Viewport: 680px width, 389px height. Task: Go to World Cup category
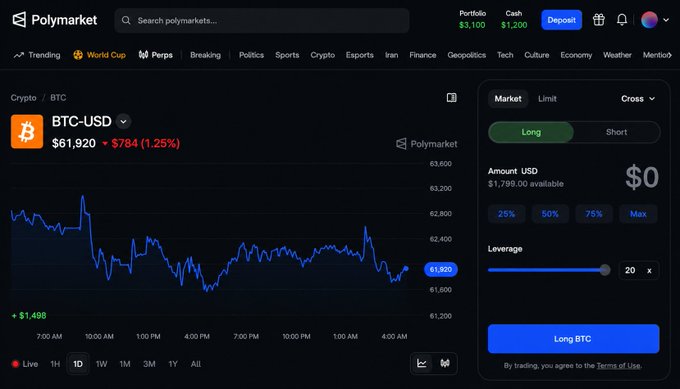tap(99, 55)
